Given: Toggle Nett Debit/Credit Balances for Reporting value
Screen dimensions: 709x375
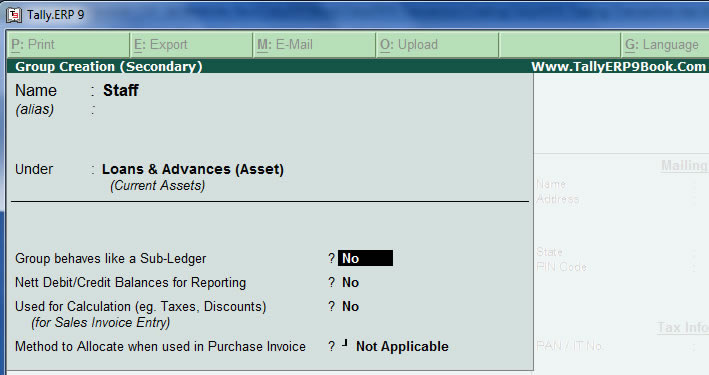Looking at the screenshot, I should pyautogui.click(x=350, y=283).
